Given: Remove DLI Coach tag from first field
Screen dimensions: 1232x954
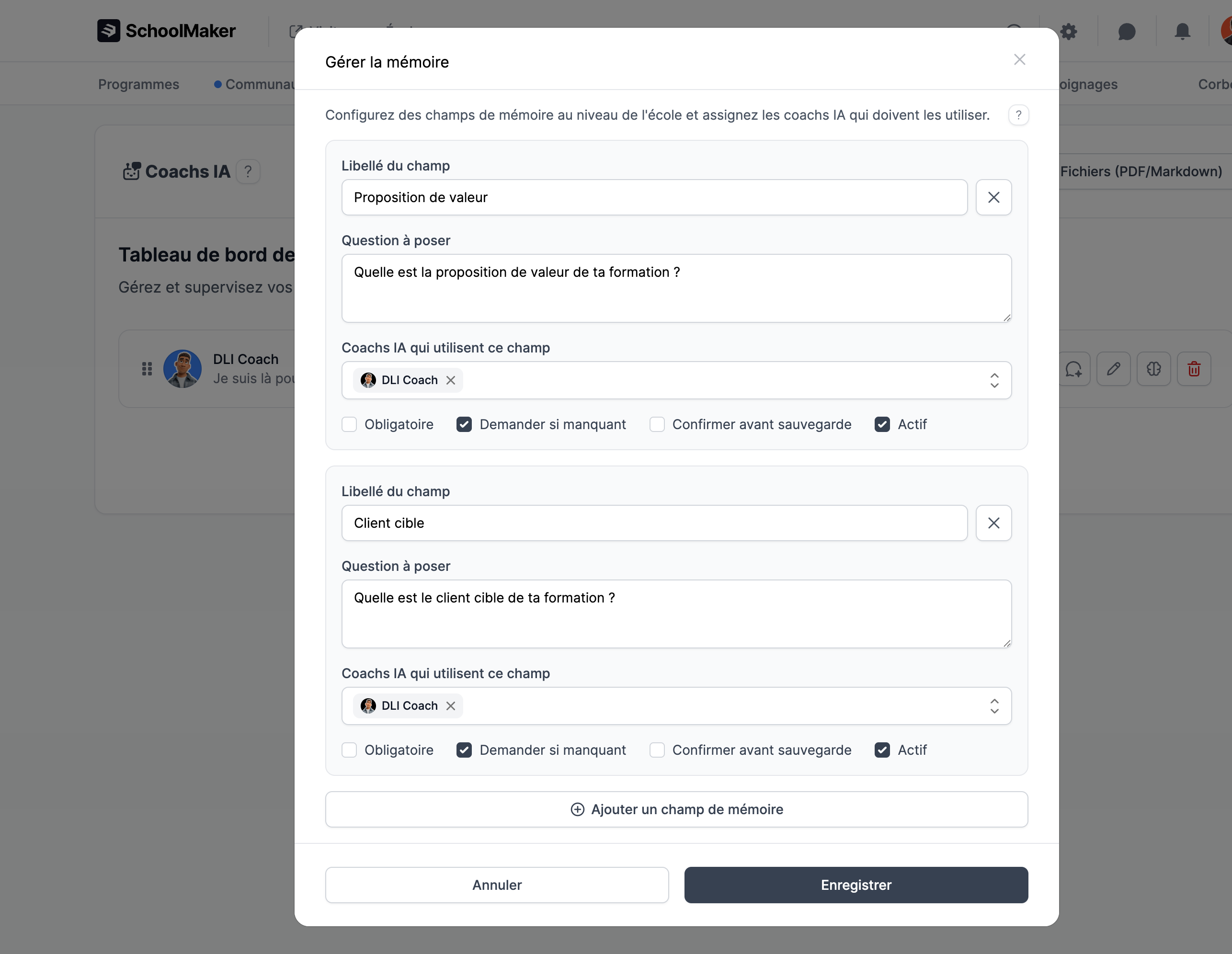Looking at the screenshot, I should coord(451,380).
